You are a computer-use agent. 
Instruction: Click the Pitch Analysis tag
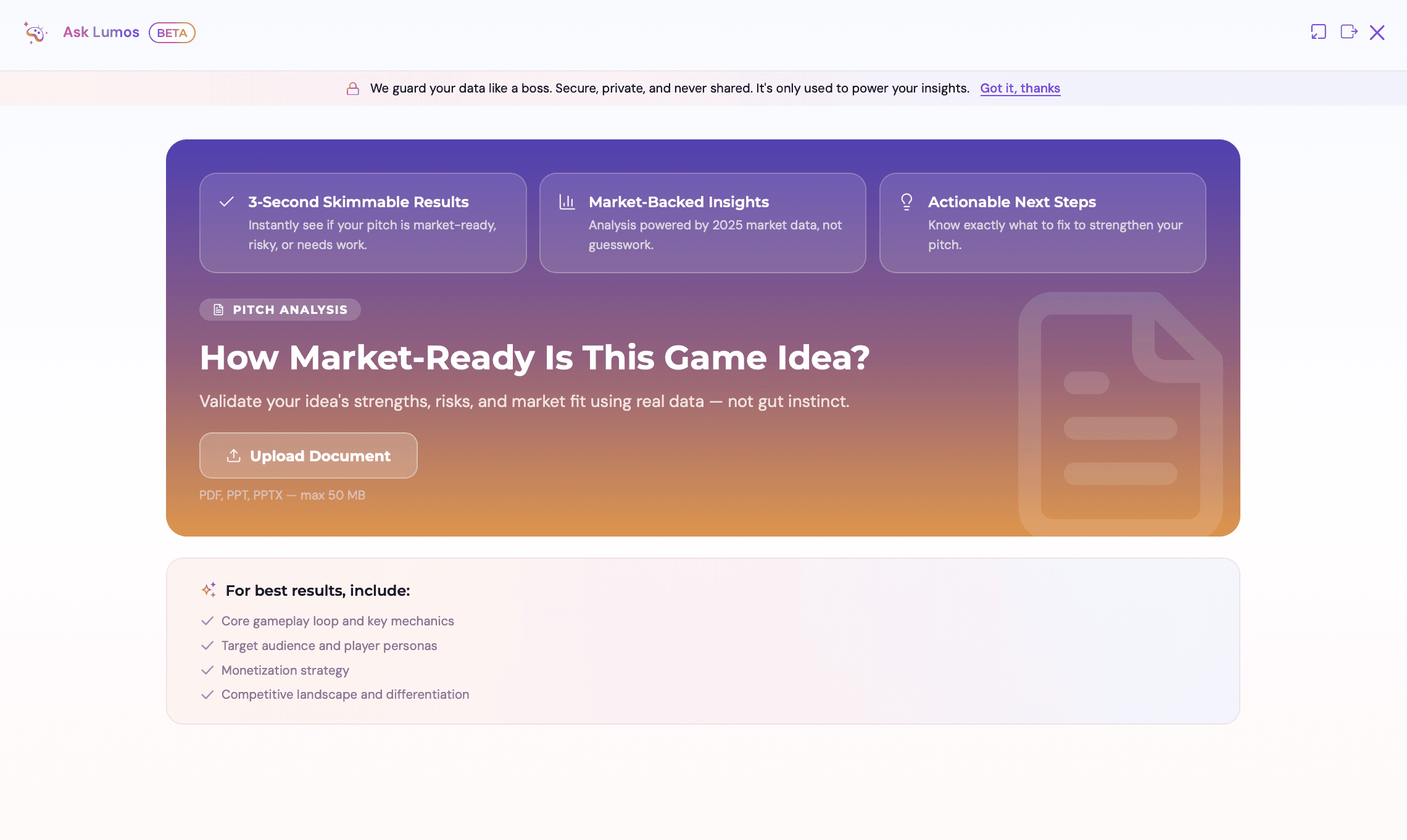pyautogui.click(x=280, y=310)
